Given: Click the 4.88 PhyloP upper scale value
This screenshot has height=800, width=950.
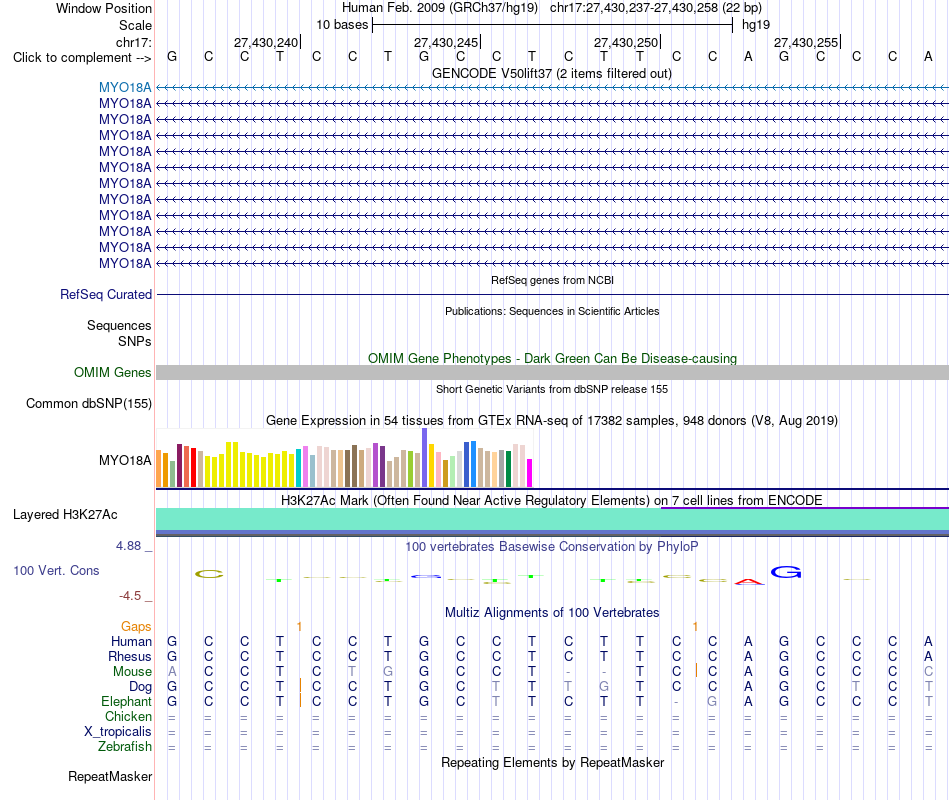Looking at the screenshot, I should click(x=128, y=546).
